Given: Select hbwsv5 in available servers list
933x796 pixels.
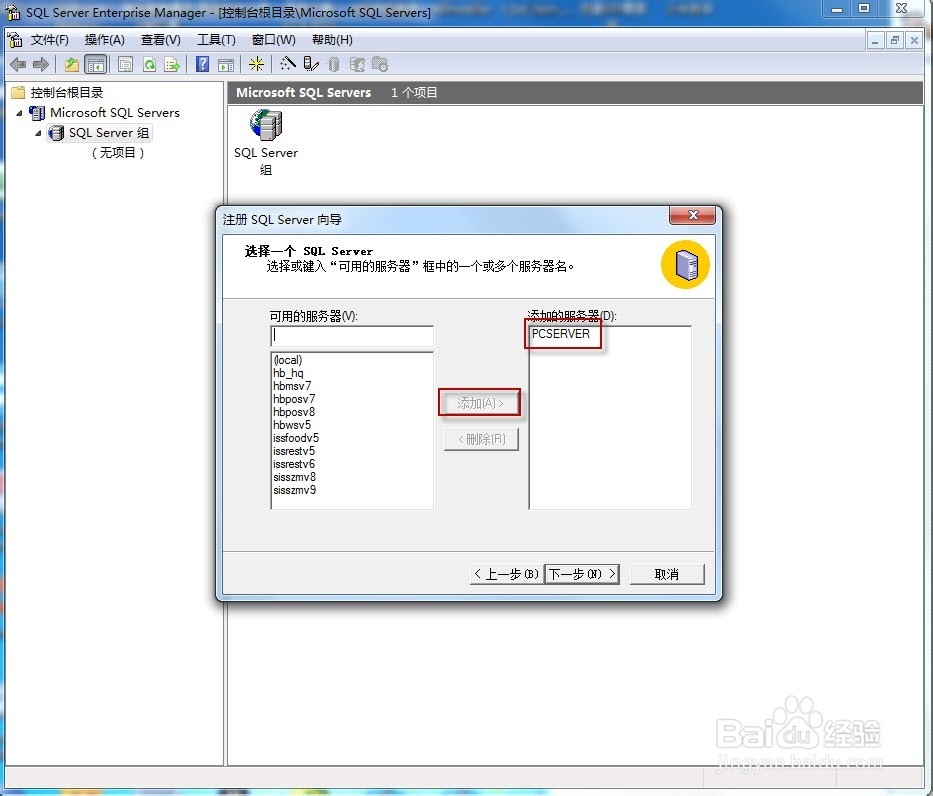Looking at the screenshot, I should 292,425.
